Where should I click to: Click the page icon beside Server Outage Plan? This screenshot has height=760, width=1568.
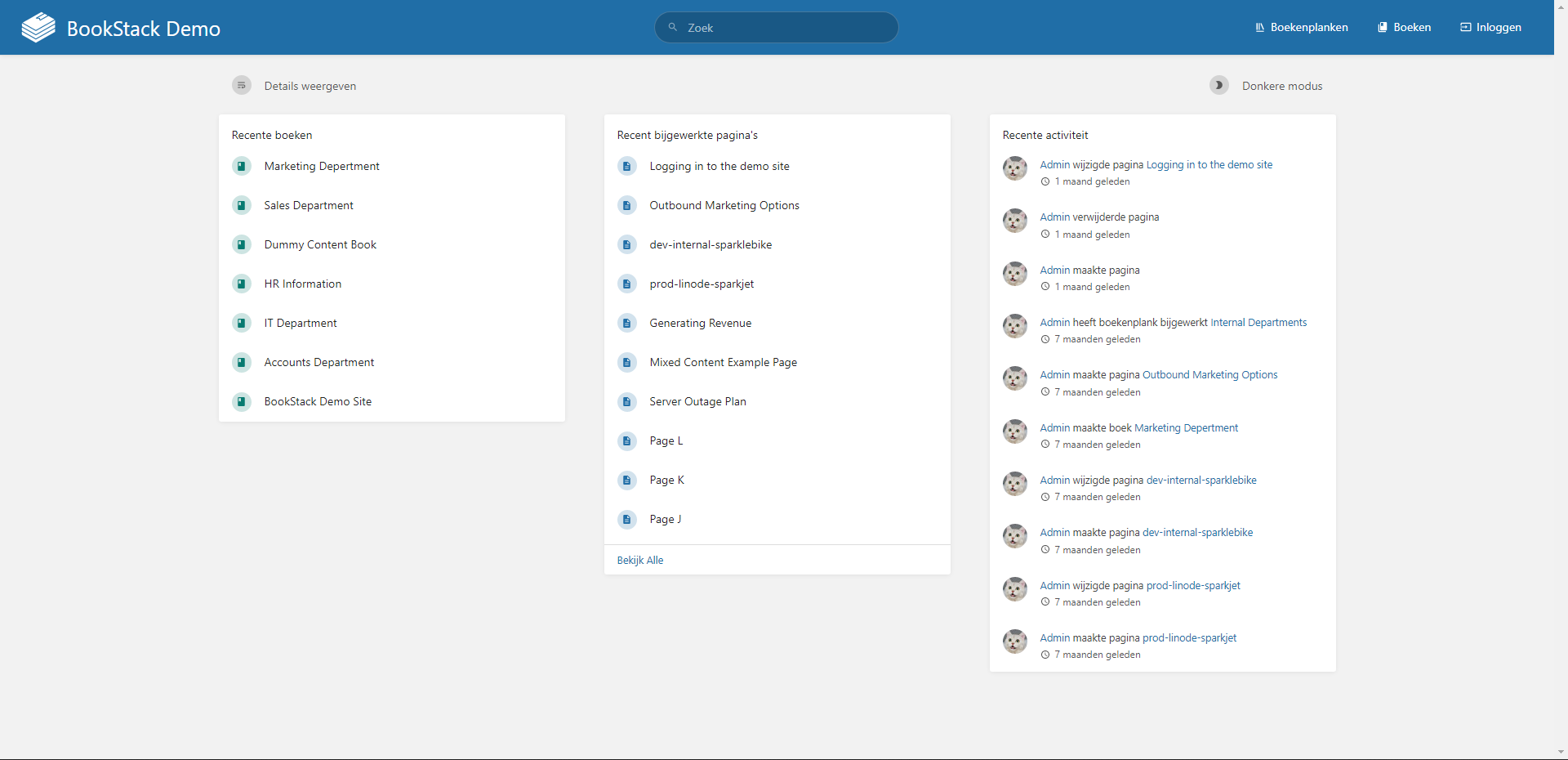coord(627,402)
